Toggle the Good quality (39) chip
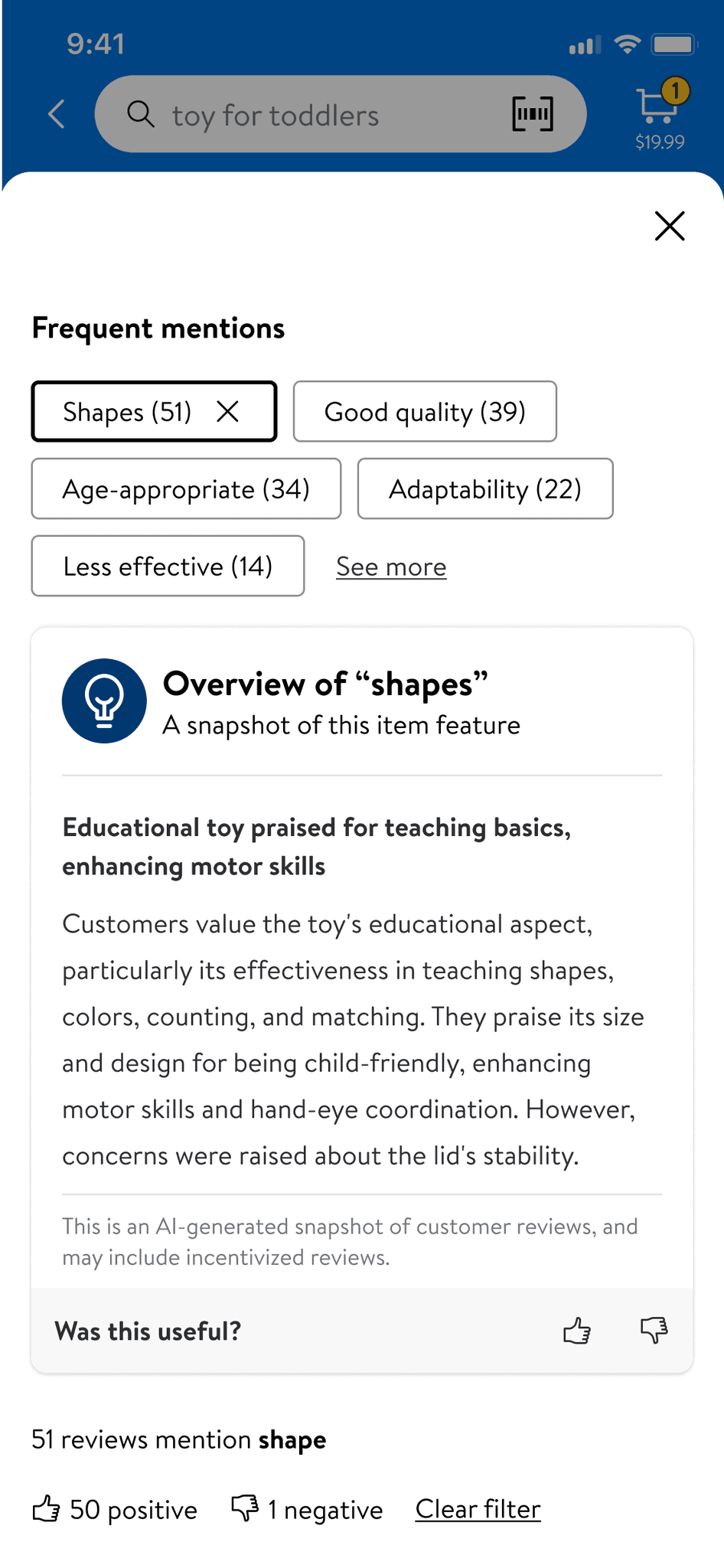The width and height of the screenshot is (724, 1568). click(x=425, y=411)
